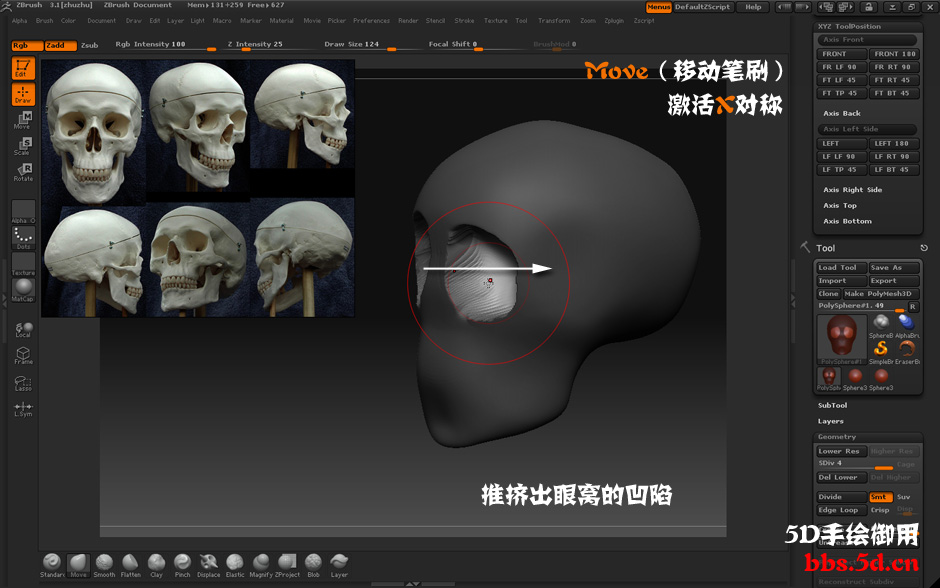This screenshot has height=588, width=940.
Task: Open the MatCap material picker
Action: click(x=23, y=290)
